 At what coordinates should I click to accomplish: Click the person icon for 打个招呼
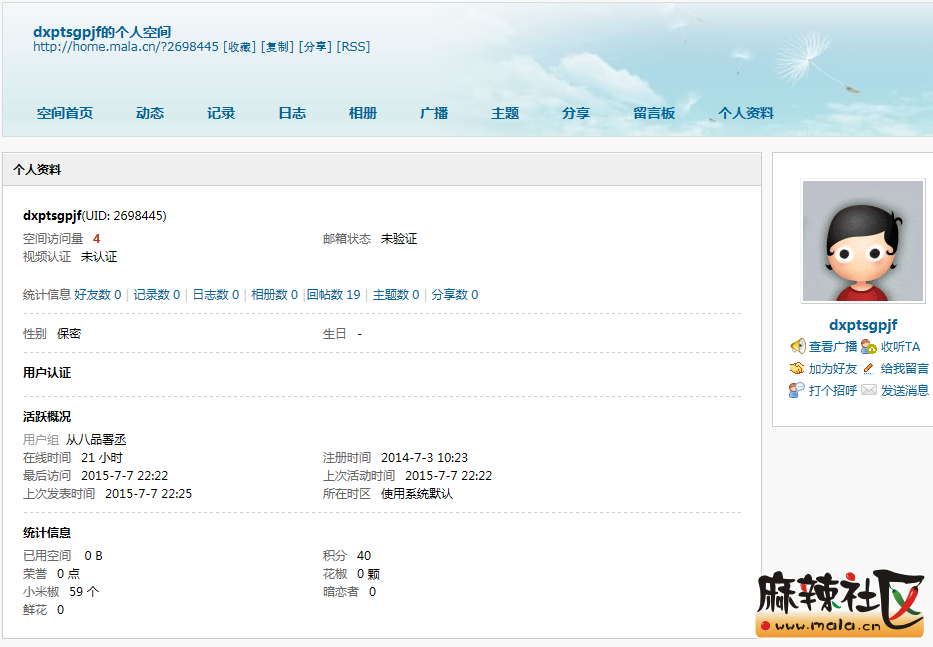point(797,390)
